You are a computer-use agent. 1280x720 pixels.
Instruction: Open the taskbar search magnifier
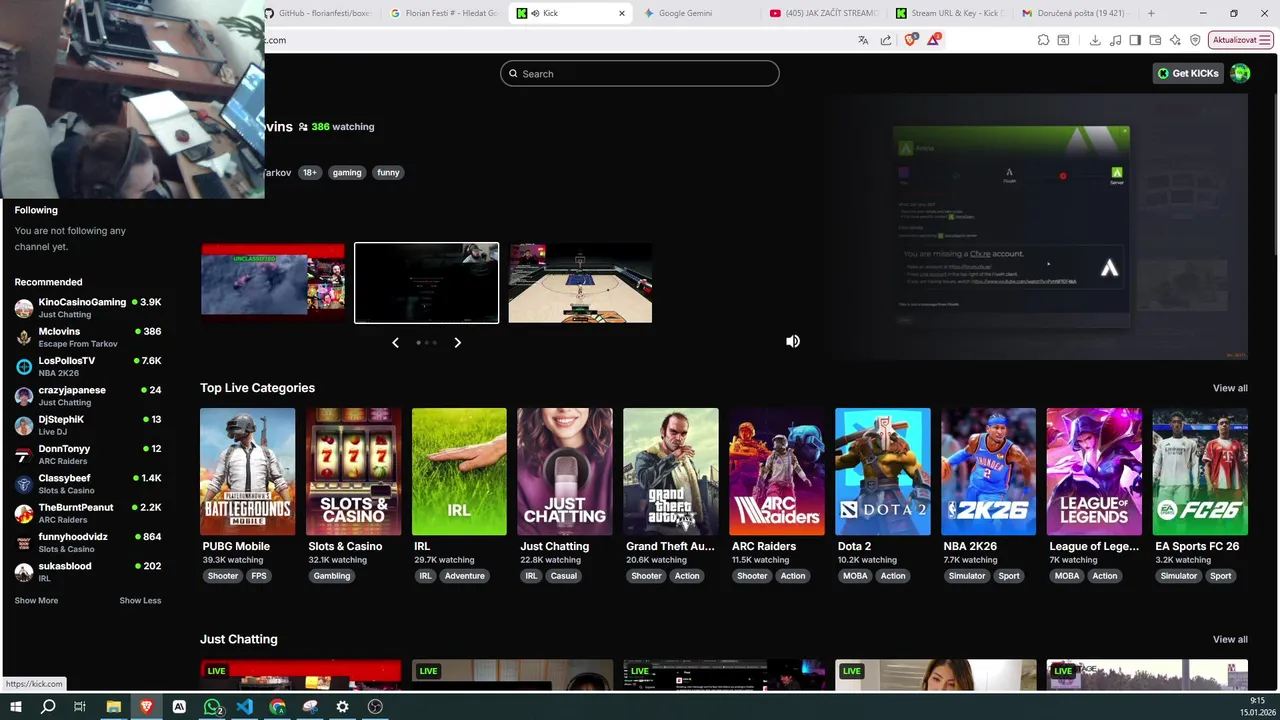pos(48,706)
